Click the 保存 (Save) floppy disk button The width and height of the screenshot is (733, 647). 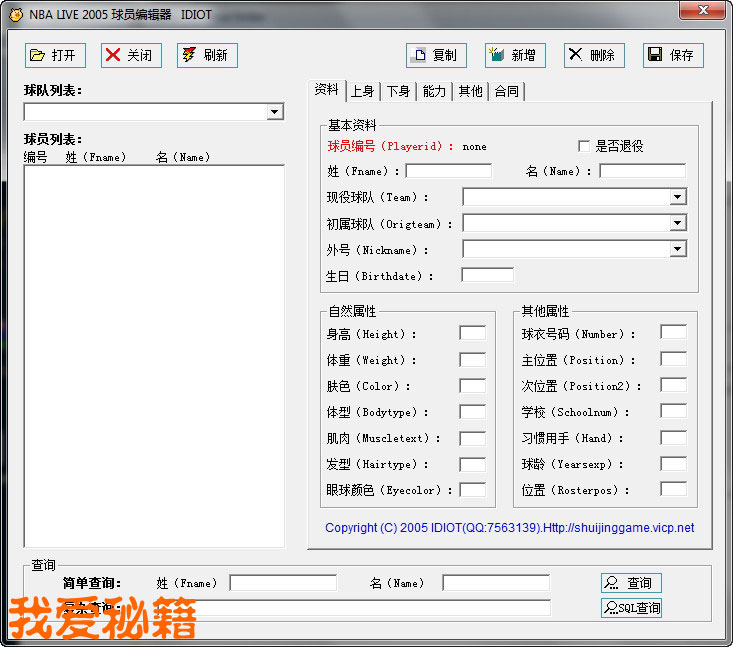(x=673, y=55)
